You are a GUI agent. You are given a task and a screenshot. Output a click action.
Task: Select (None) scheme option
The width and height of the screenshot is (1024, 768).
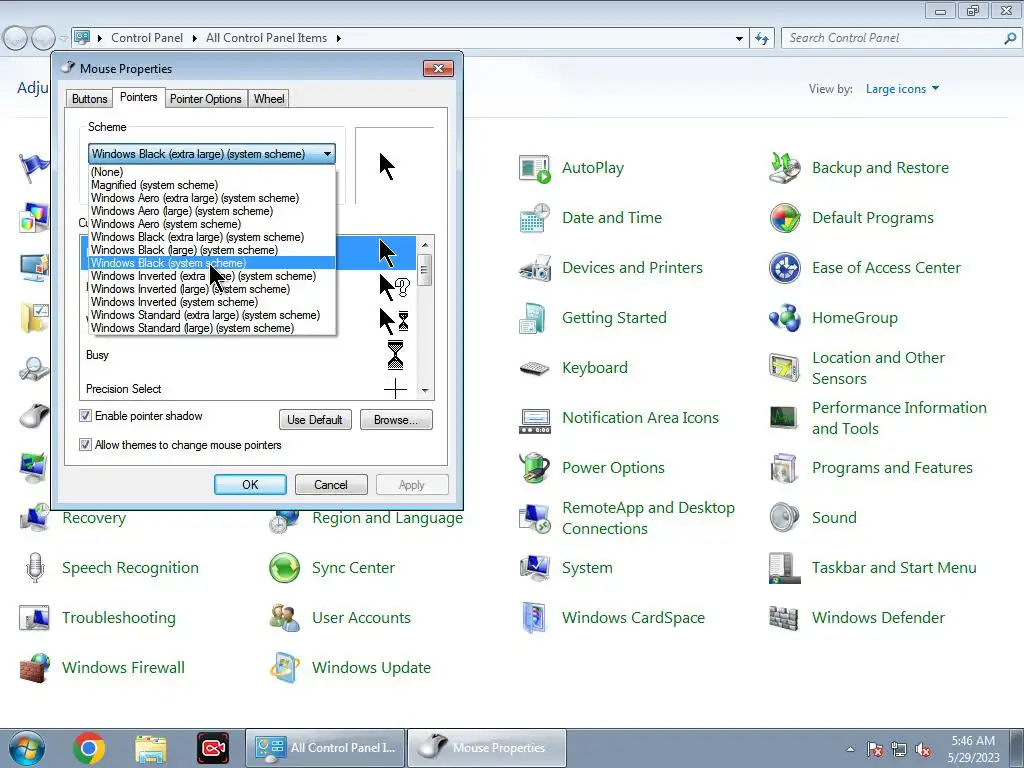click(x=212, y=172)
